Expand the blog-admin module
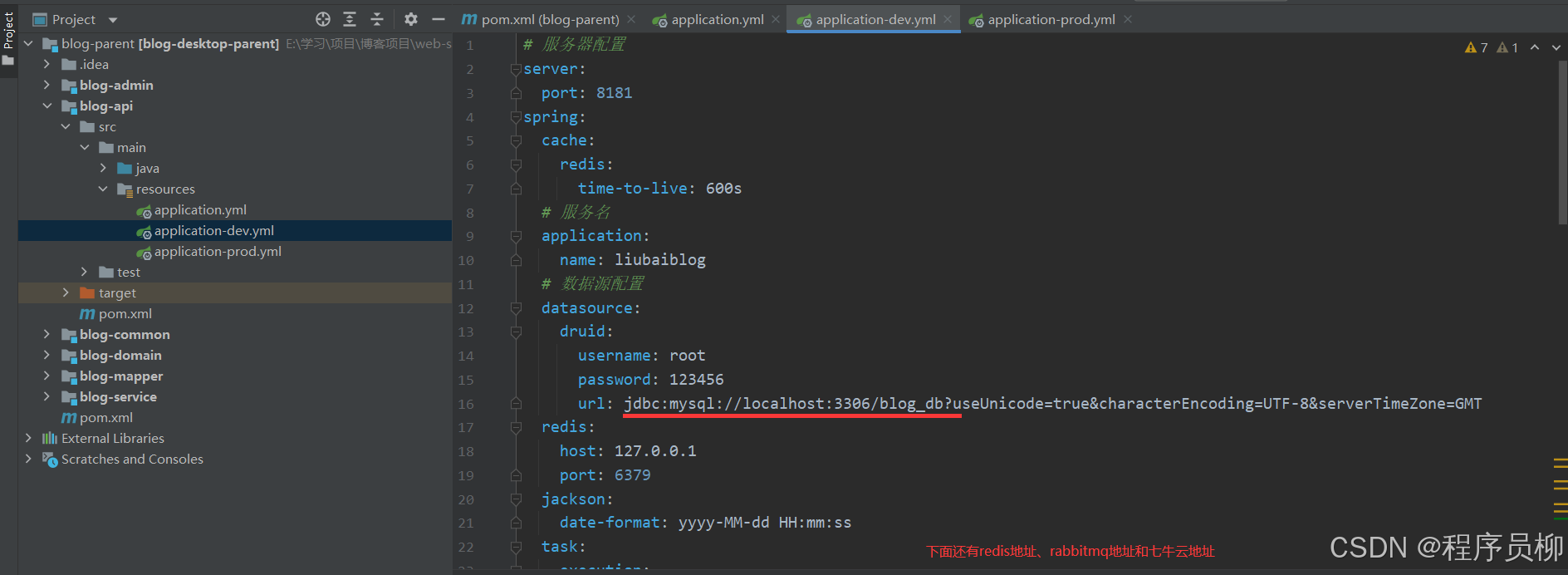Image resolution: width=1568 pixels, height=575 pixels. point(47,85)
